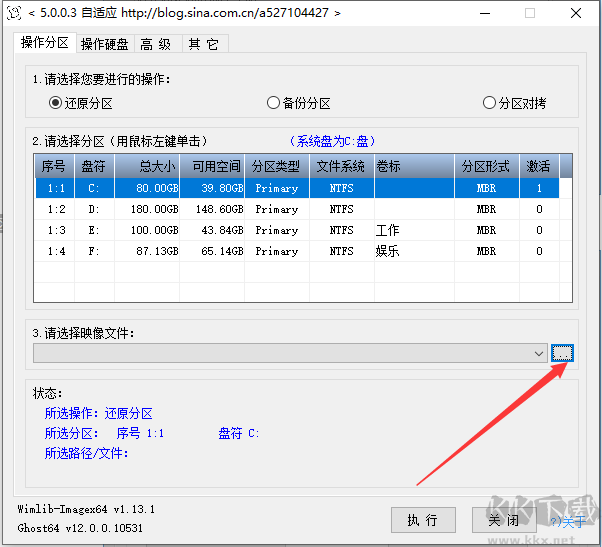Click the app icon in the title bar
The width and height of the screenshot is (602, 547).
[14, 13]
